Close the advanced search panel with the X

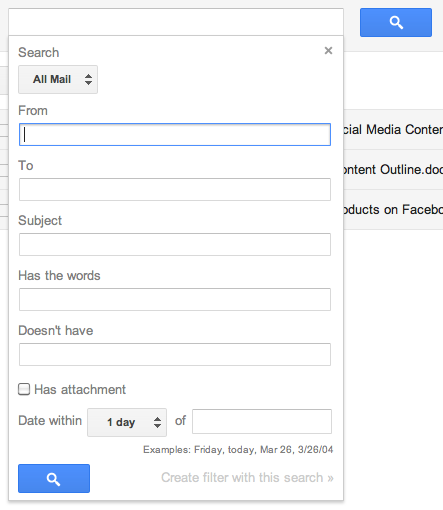[x=328, y=51]
